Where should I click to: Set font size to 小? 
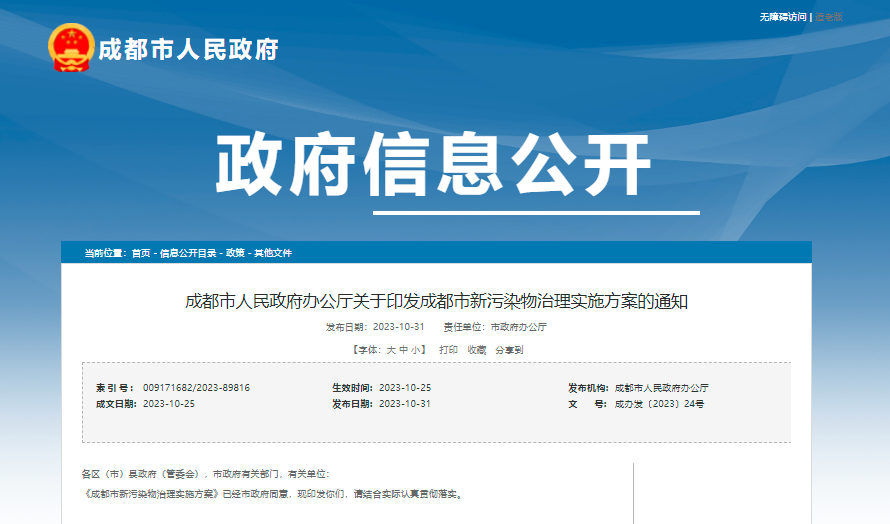pos(415,350)
